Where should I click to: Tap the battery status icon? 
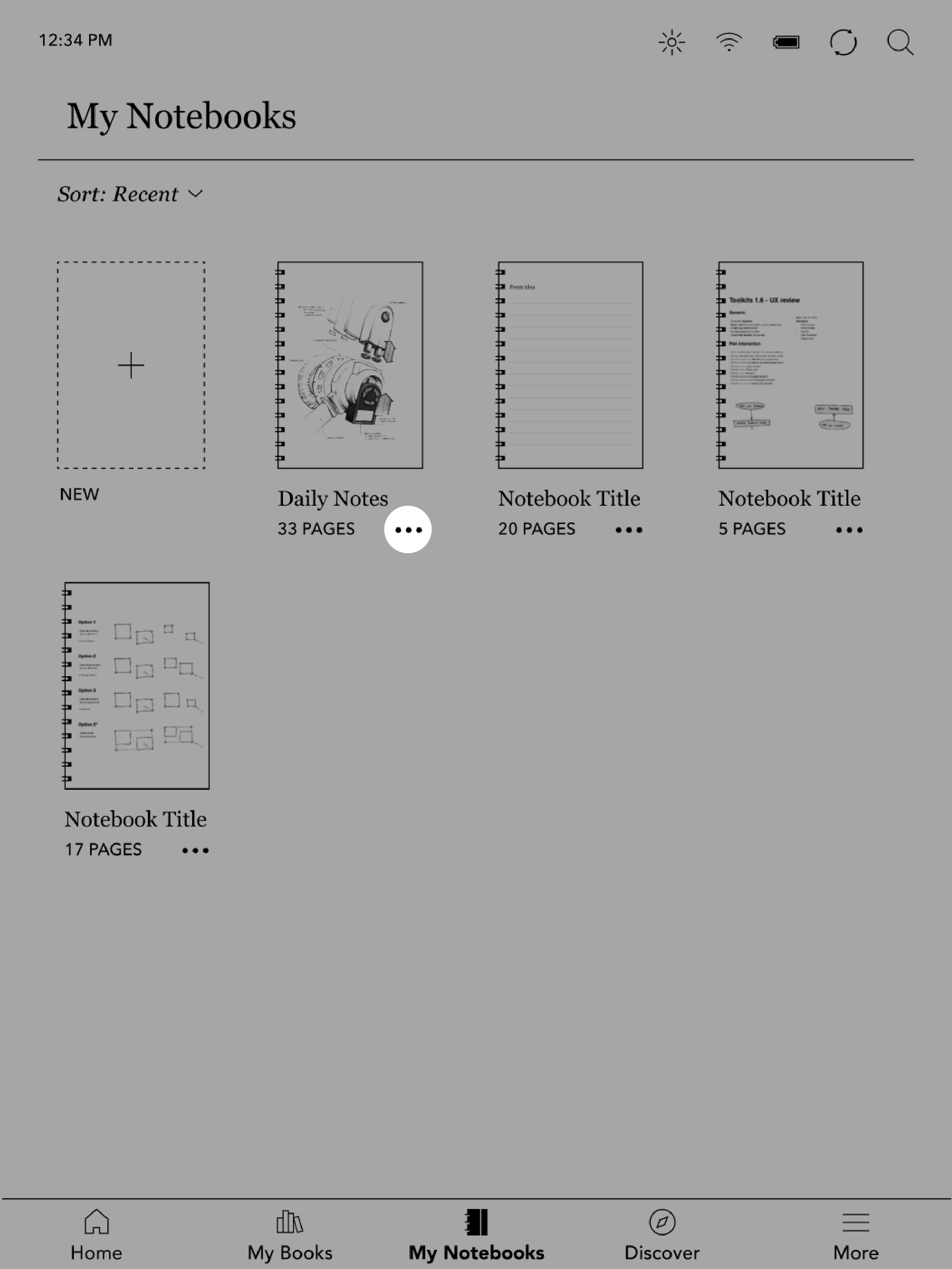[785, 41]
